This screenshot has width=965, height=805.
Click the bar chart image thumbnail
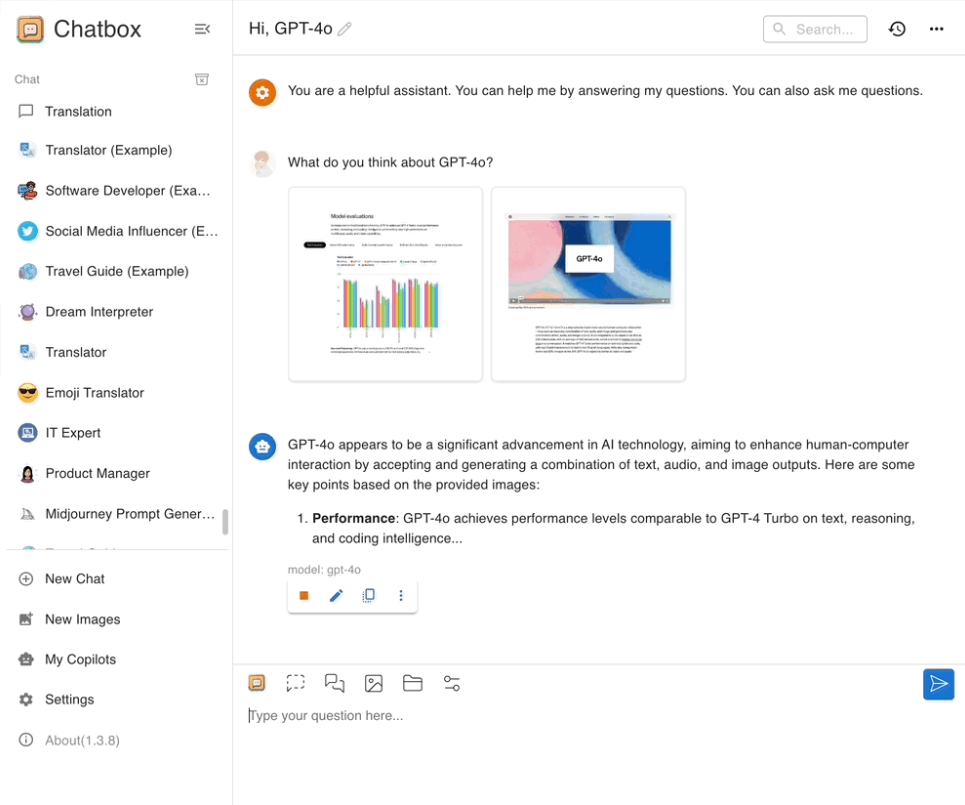click(x=385, y=284)
